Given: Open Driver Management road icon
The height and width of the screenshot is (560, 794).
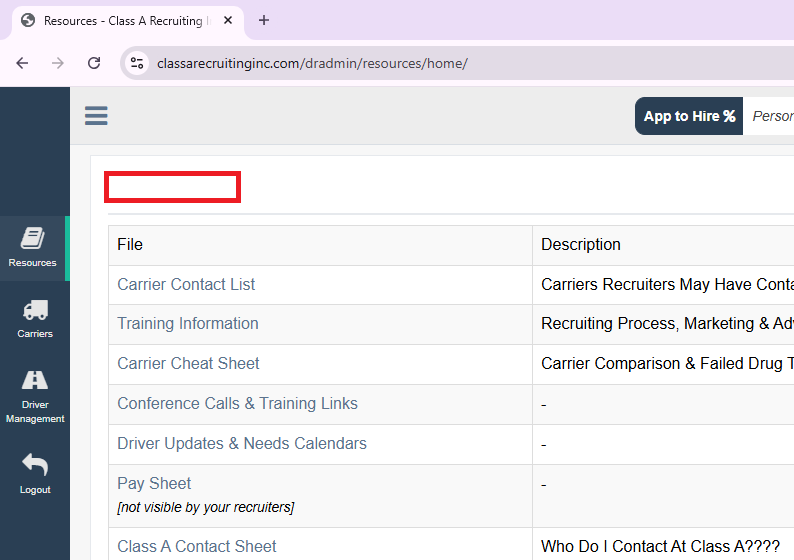Looking at the screenshot, I should pyautogui.click(x=35, y=381).
